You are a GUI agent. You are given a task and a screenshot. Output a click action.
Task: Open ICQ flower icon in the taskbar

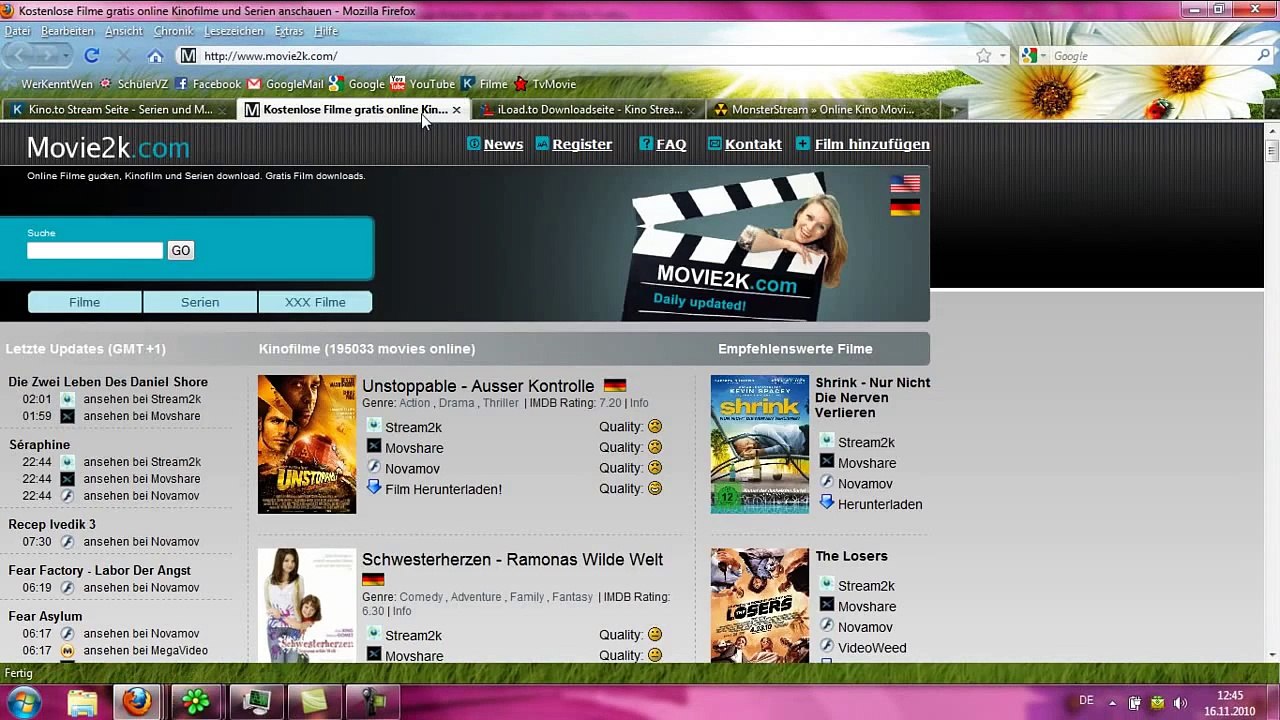pyautogui.click(x=196, y=702)
